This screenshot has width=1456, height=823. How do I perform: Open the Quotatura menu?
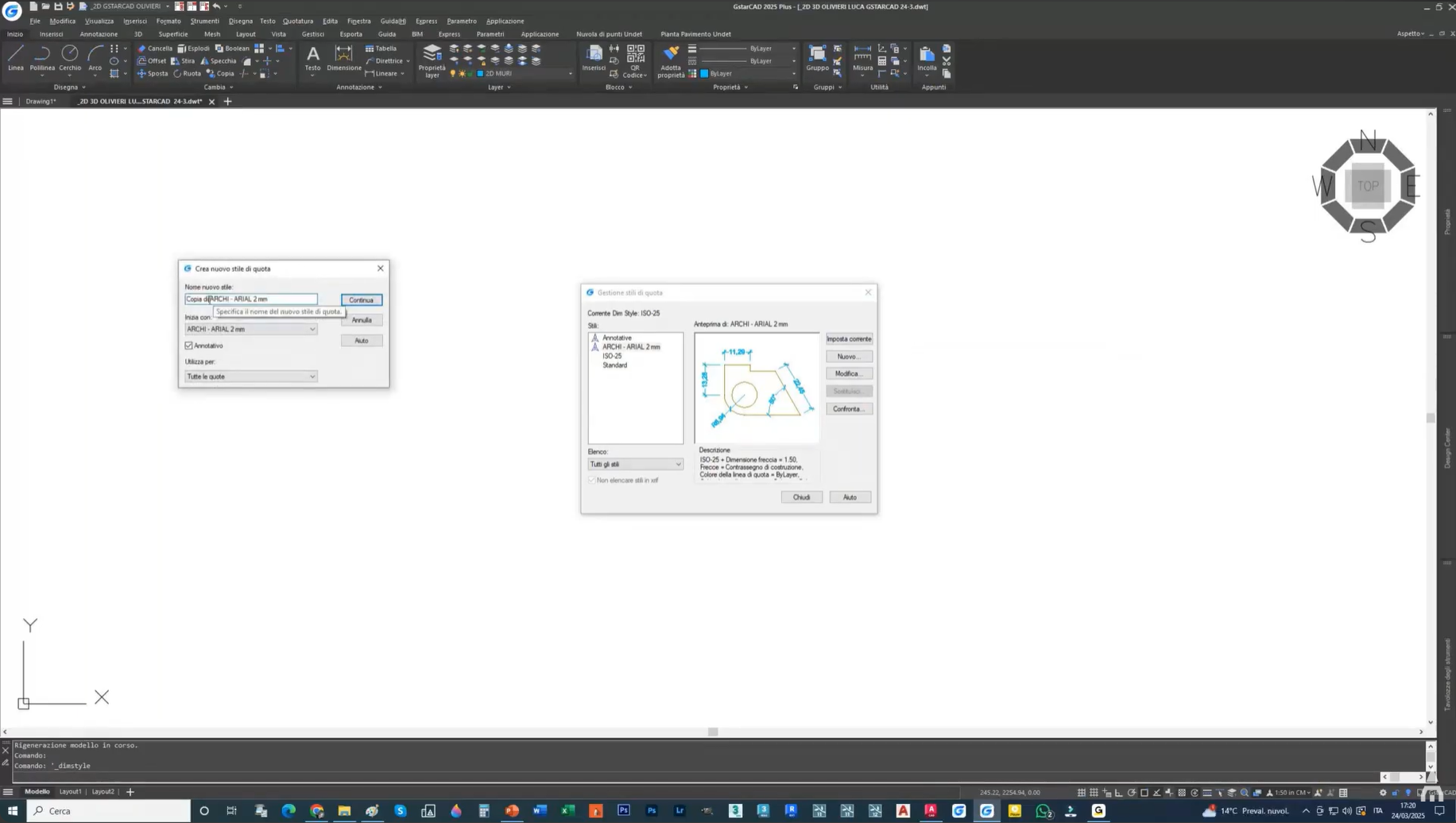(297, 21)
